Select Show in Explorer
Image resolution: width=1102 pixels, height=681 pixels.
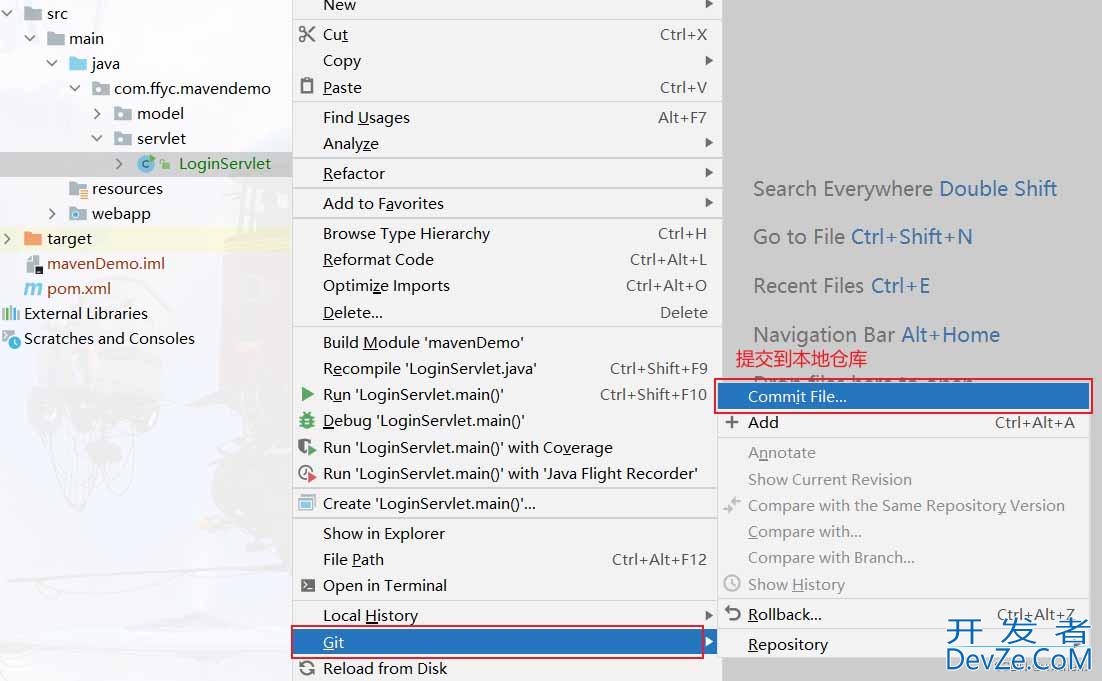(x=507, y=533)
